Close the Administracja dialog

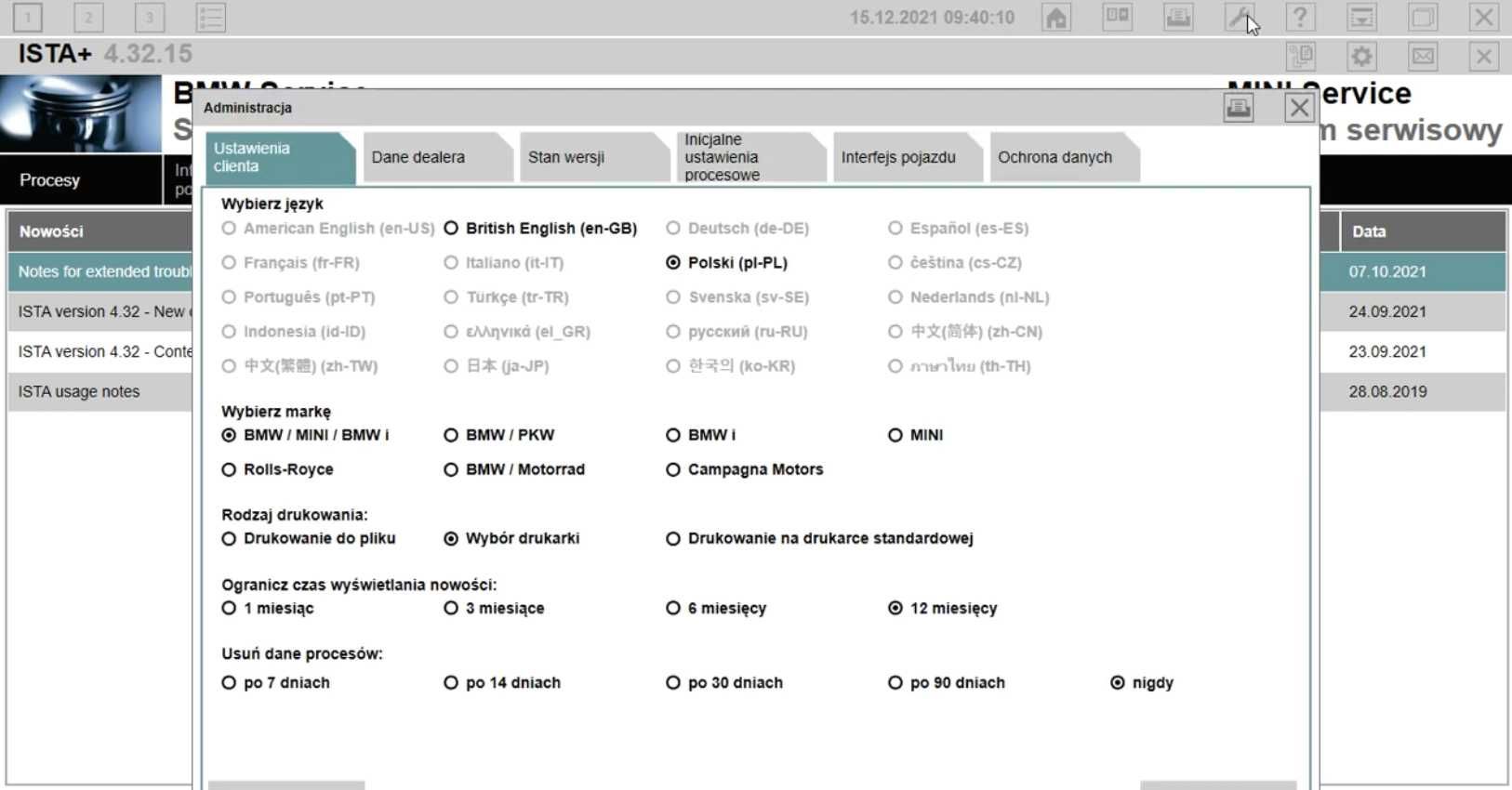(x=1299, y=108)
